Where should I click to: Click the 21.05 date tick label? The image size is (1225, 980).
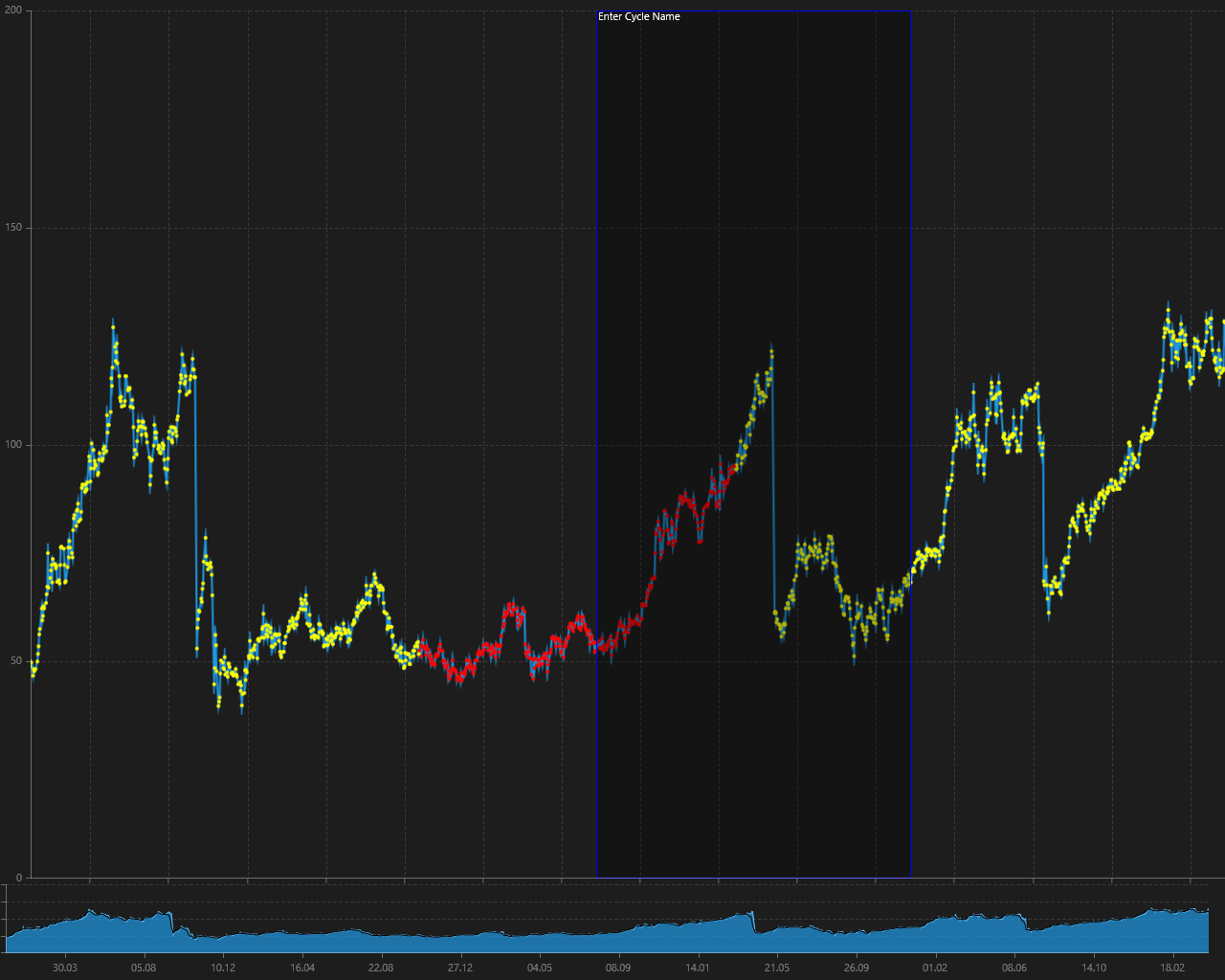(x=777, y=968)
